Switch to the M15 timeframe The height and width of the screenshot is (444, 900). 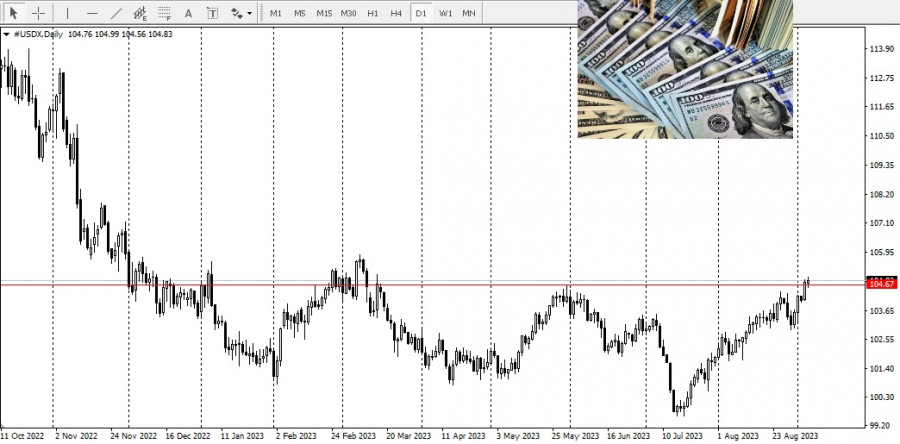tap(324, 13)
